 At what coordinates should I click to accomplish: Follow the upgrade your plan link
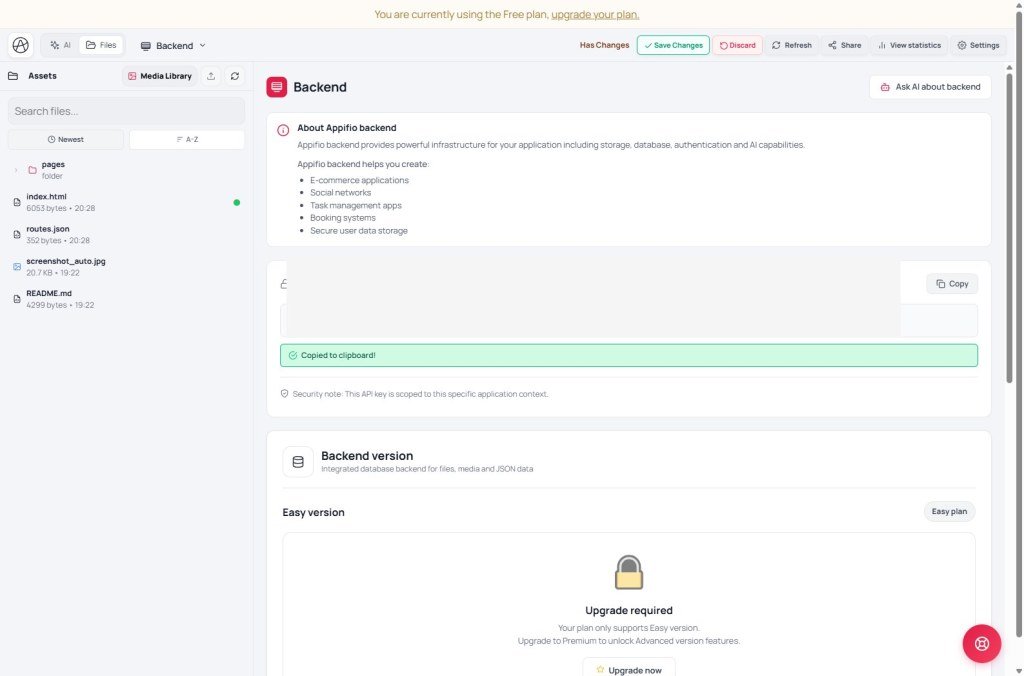[x=595, y=14]
